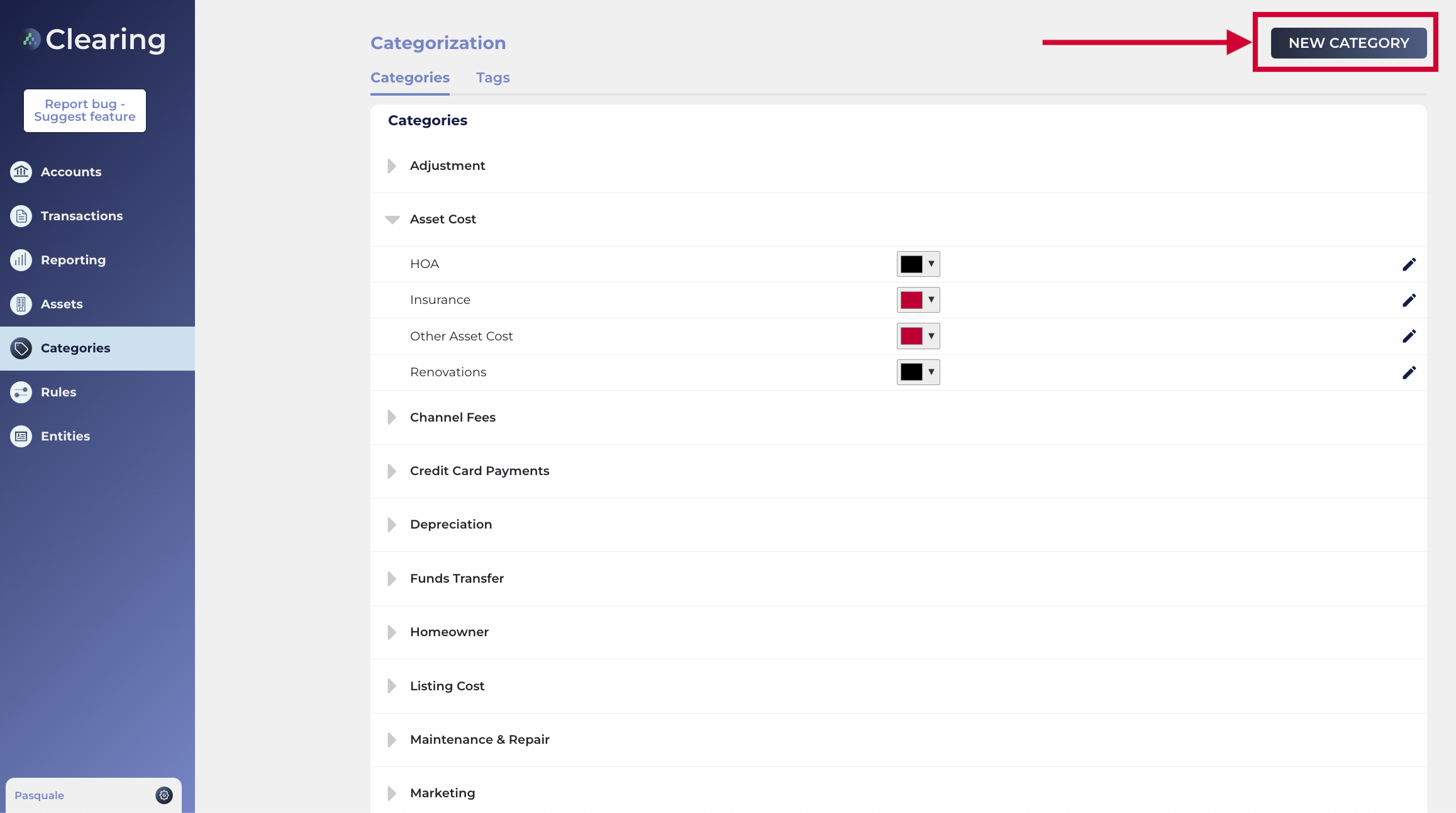Click the Categories tag icon
Viewport: 1456px width, 813px height.
tap(21, 348)
